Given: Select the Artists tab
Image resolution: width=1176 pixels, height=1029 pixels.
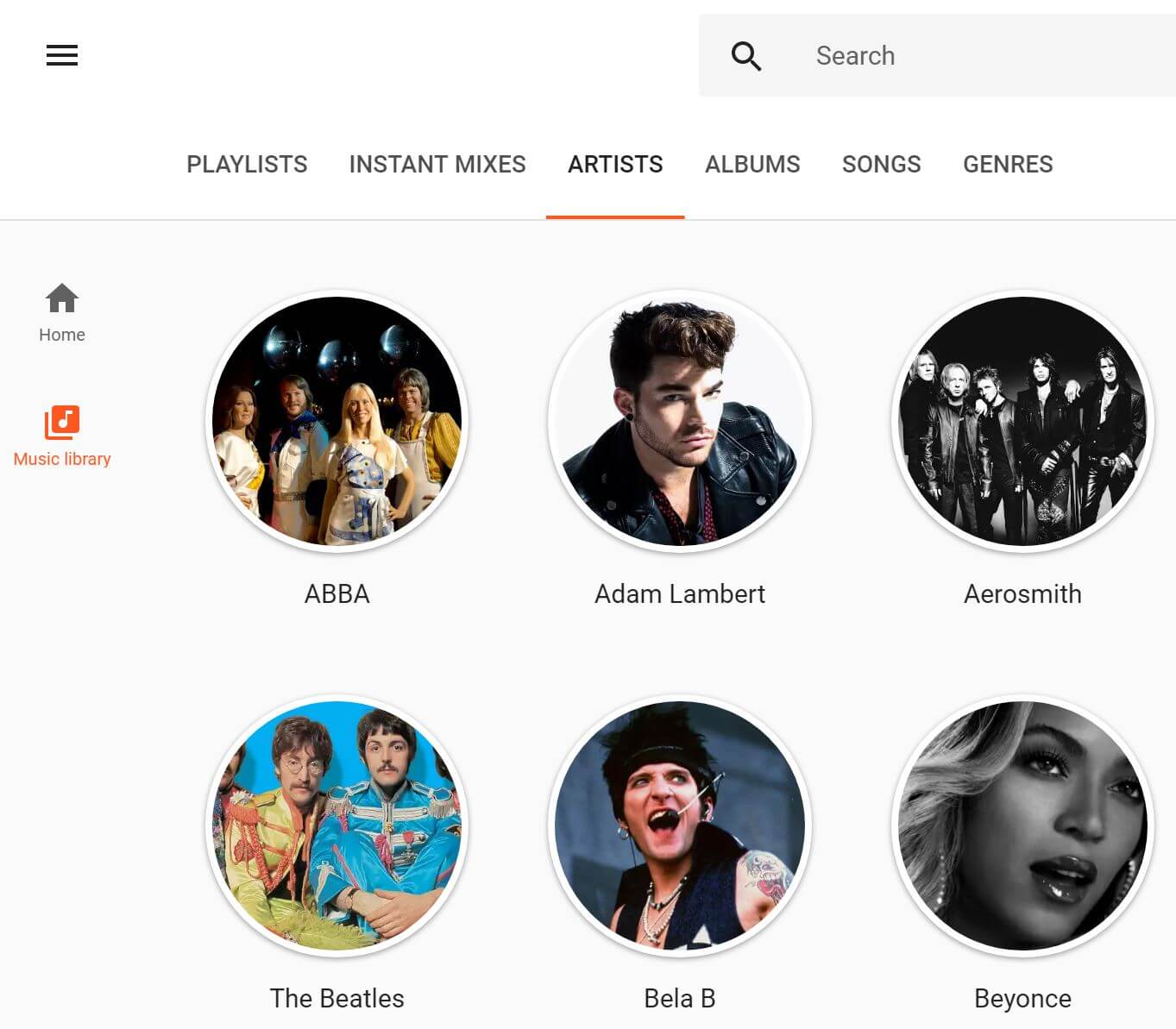Looking at the screenshot, I should coord(615,164).
